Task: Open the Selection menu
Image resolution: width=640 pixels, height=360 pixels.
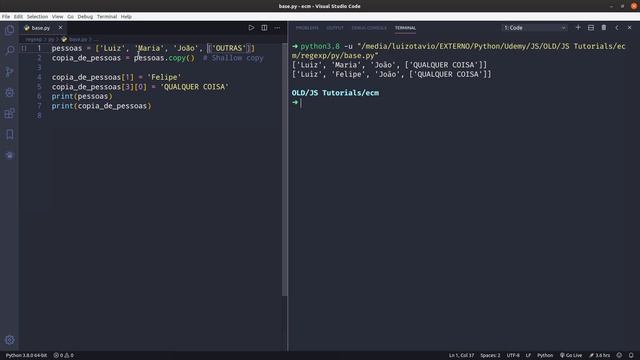Action: click(37, 17)
